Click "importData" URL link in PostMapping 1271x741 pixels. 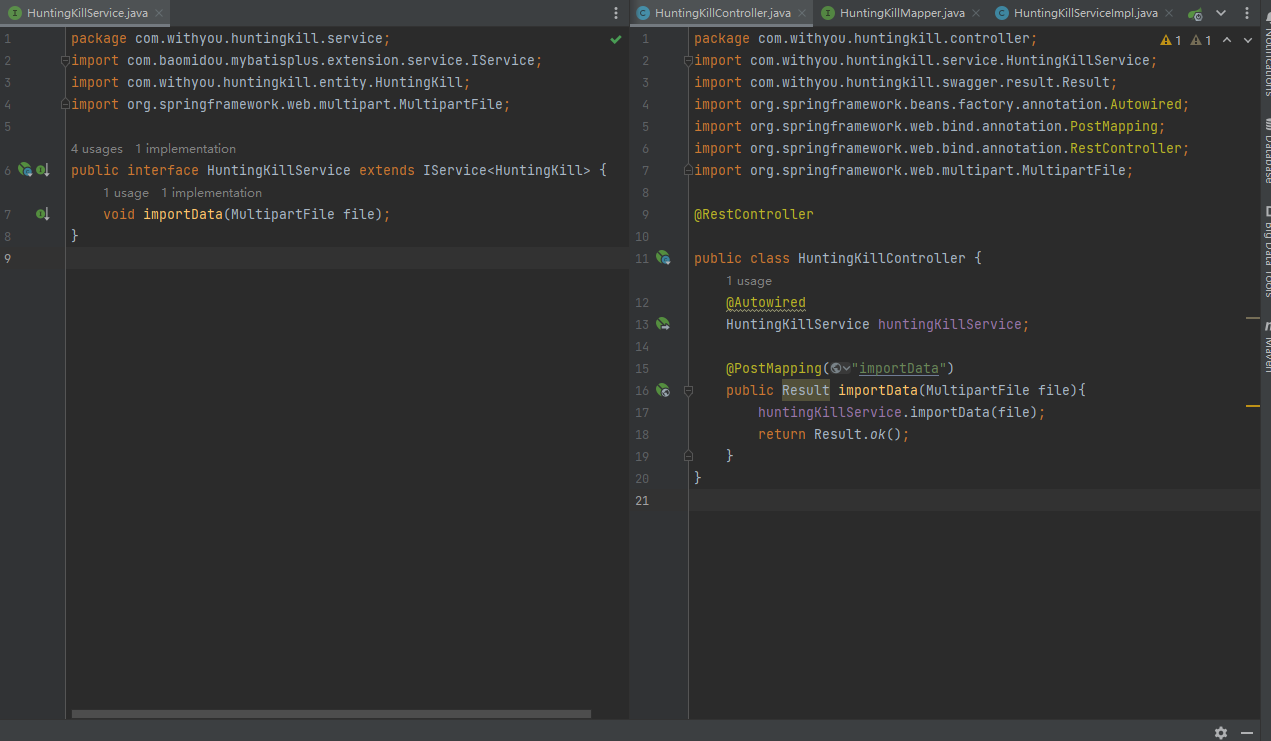pyautogui.click(x=899, y=368)
